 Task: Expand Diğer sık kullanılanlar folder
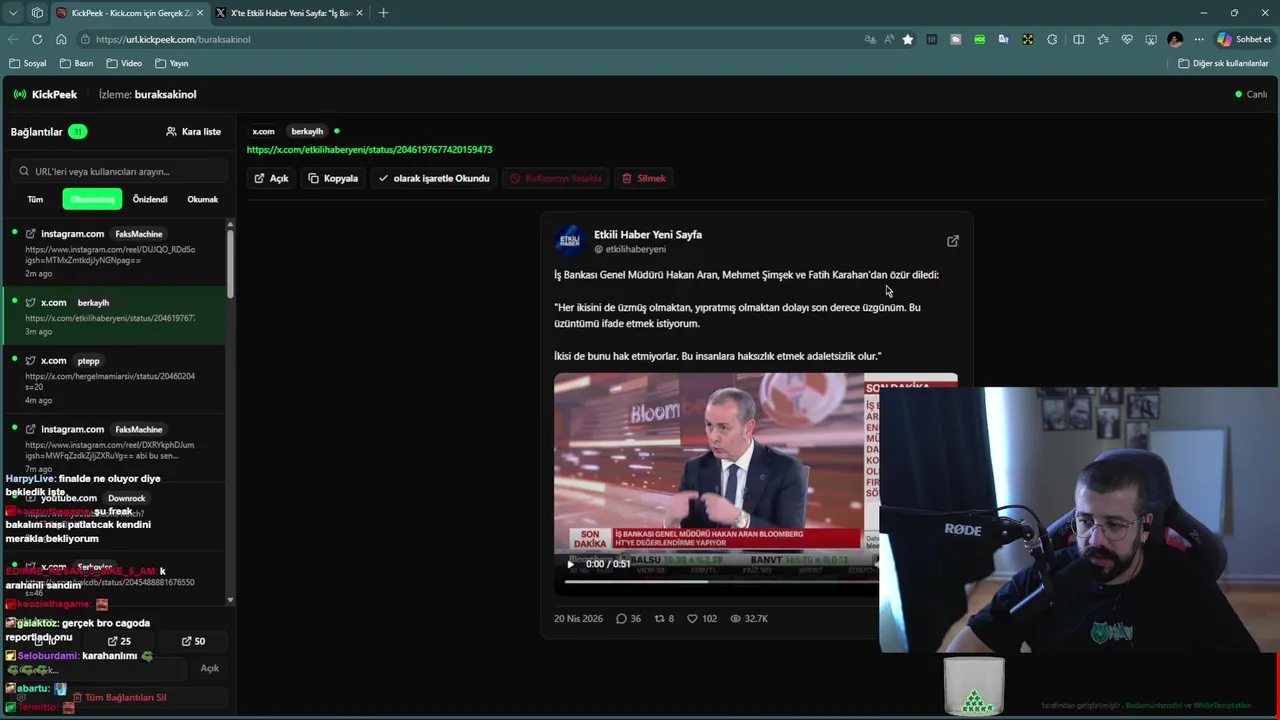coord(1223,63)
